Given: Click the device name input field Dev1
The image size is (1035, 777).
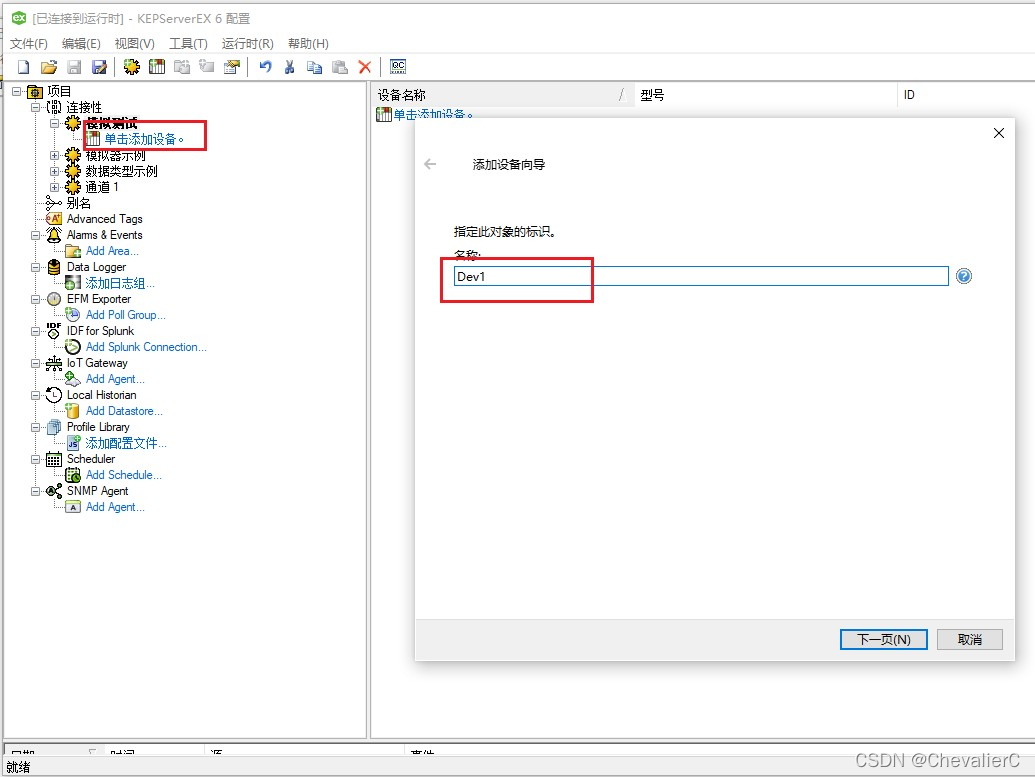Looking at the screenshot, I should coord(701,276).
